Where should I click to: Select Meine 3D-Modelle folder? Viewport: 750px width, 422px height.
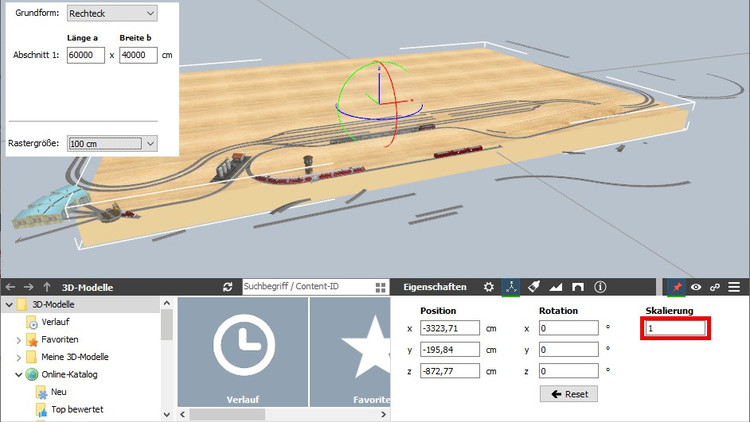pyautogui.click(x=75, y=357)
